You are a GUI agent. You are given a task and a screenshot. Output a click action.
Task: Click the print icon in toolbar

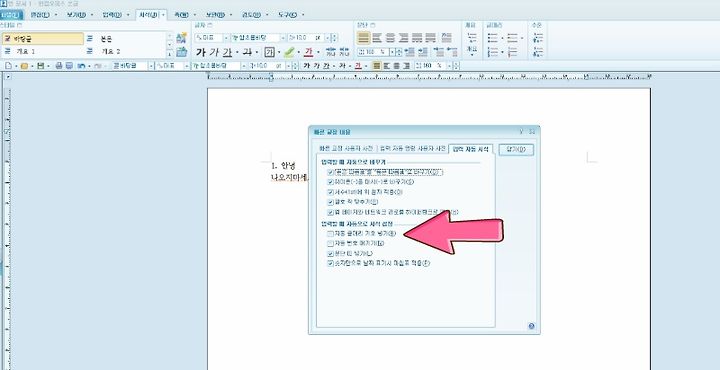pos(58,66)
